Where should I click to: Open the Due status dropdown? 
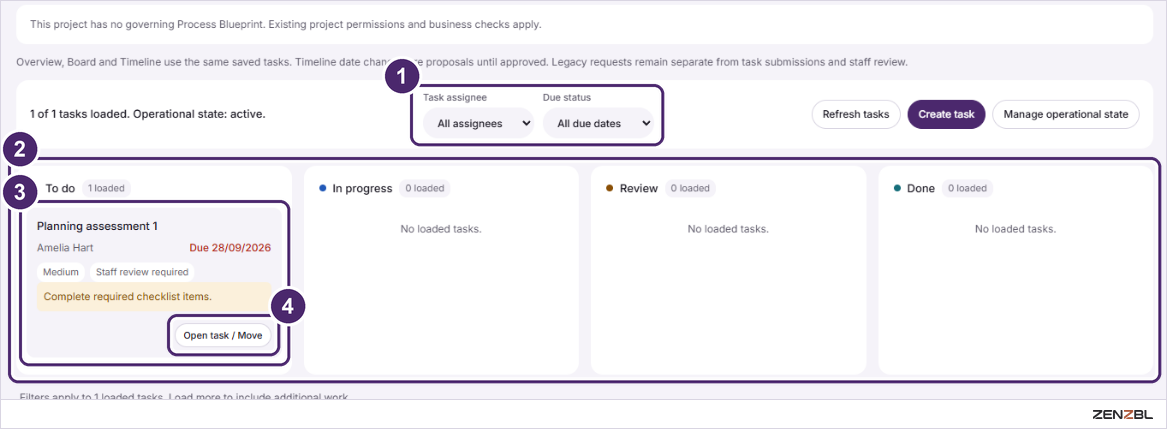pyautogui.click(x=598, y=124)
